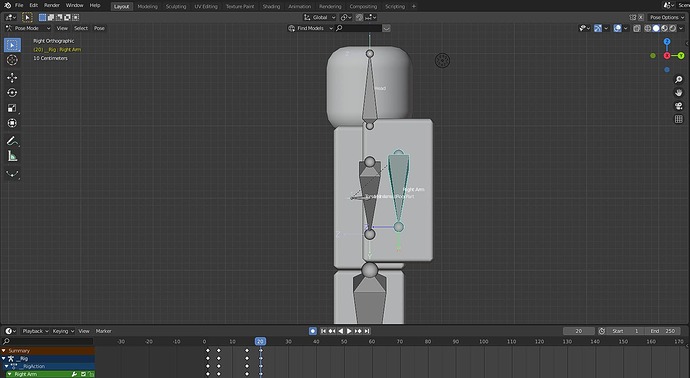Collapse the Summary channel
This screenshot has width=690, height=378.
coord(4,351)
